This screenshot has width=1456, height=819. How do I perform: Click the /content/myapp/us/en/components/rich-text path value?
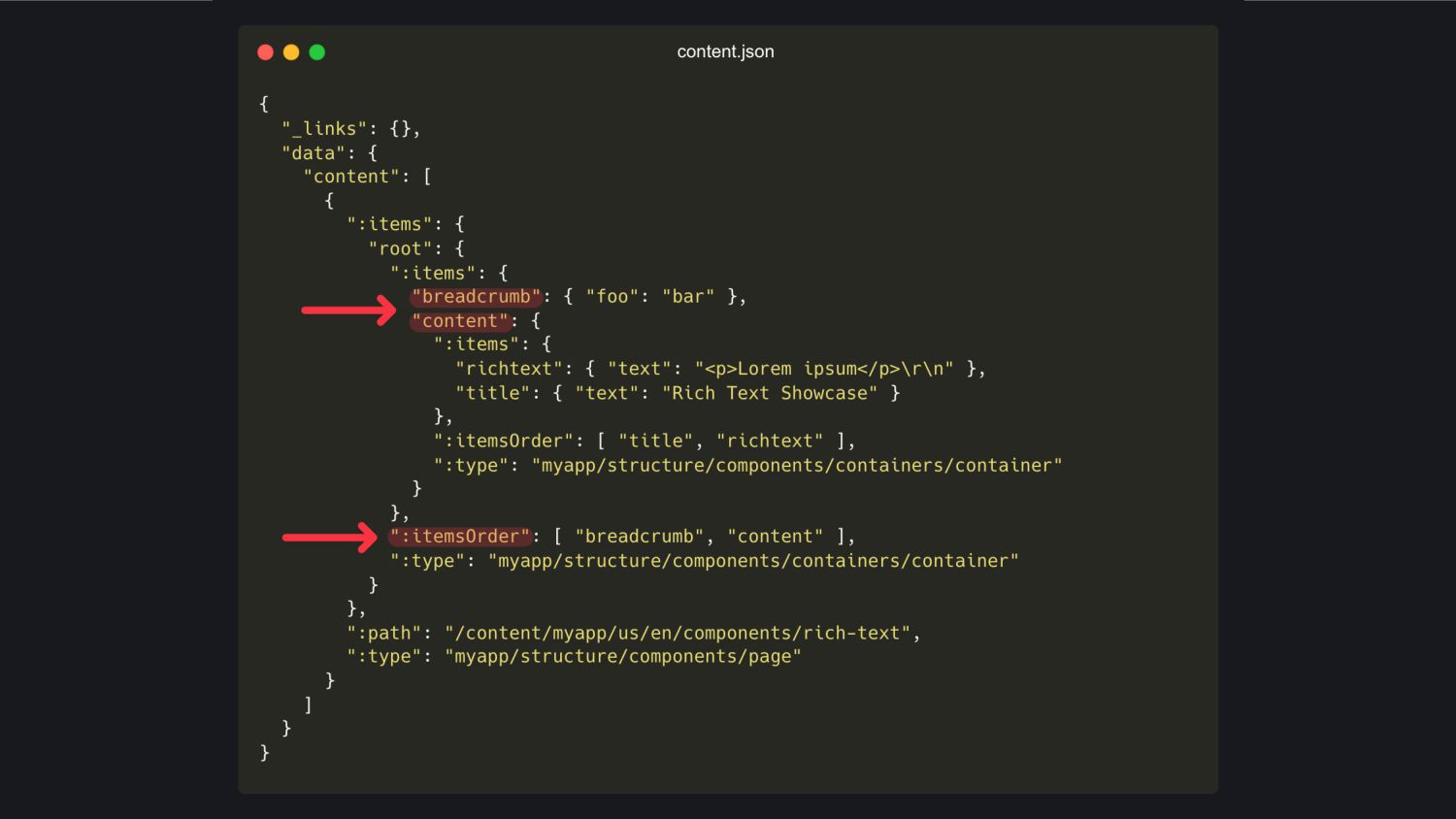678,634
